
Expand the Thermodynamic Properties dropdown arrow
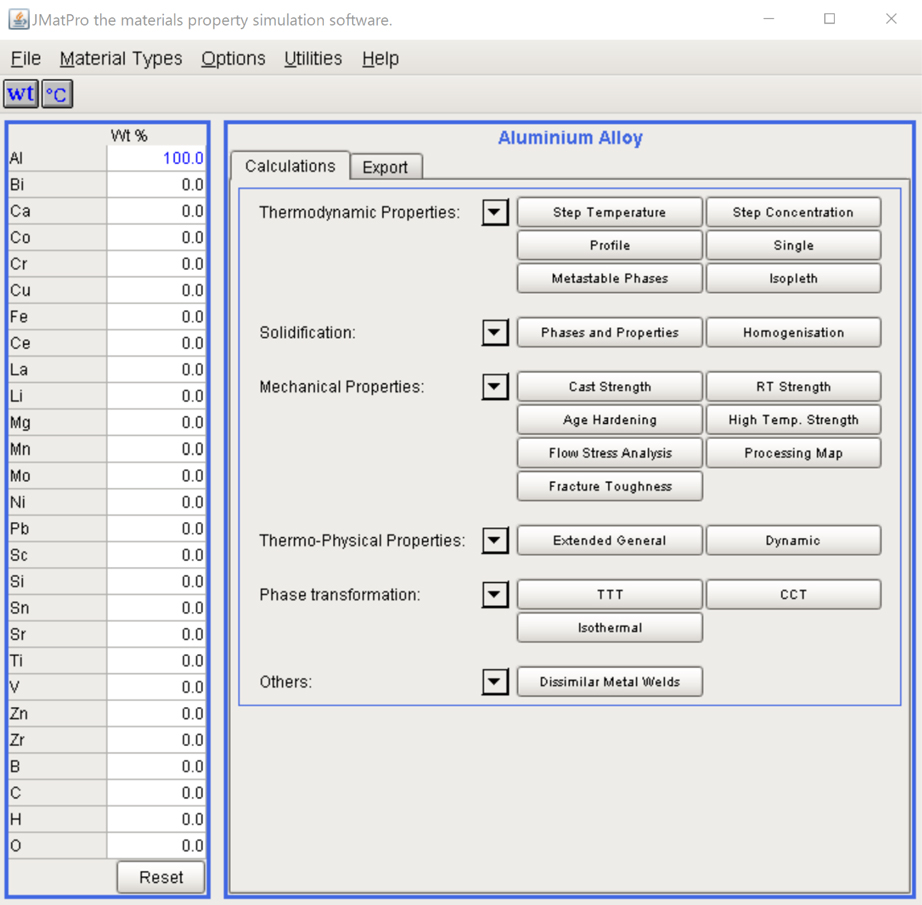tap(495, 212)
